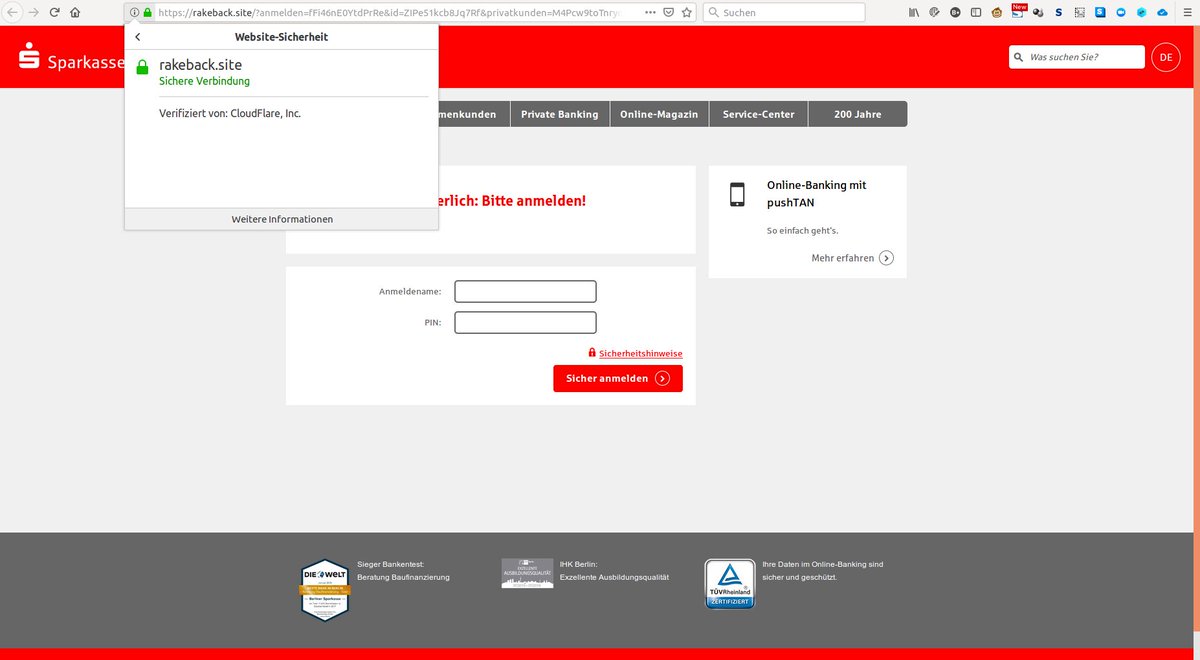Bookmark this page with the star

[x=686, y=12]
